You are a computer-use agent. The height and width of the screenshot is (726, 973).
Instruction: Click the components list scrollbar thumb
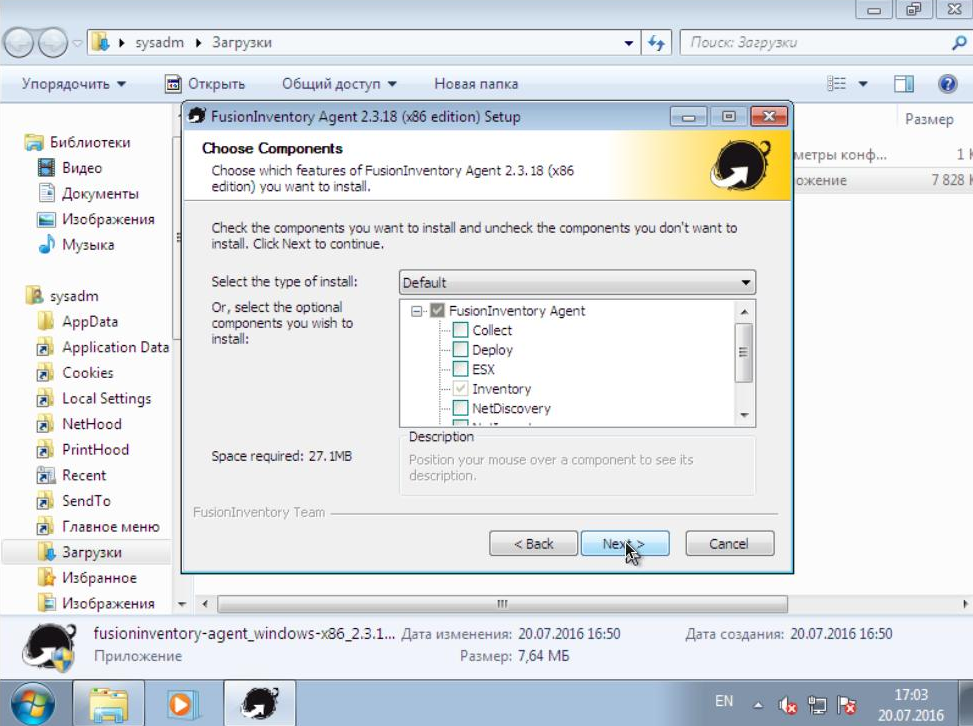743,352
